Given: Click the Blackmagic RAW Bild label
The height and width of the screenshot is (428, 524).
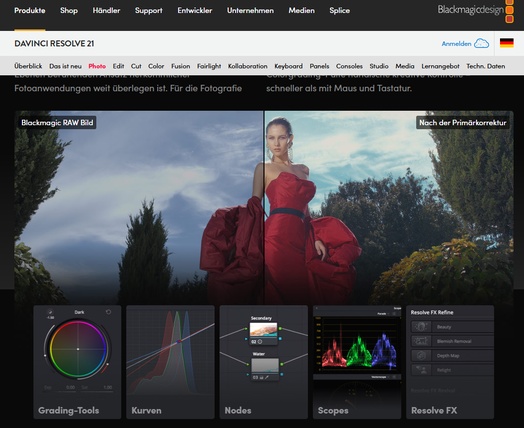Looking at the screenshot, I should tap(57, 123).
